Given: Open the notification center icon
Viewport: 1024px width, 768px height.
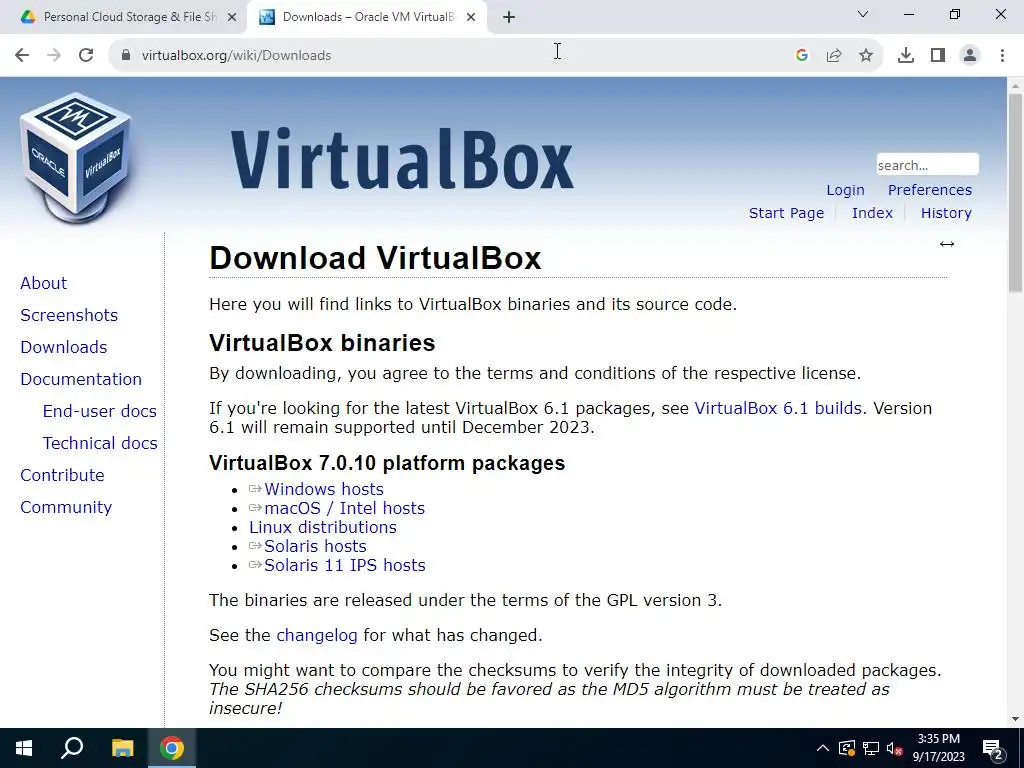Looking at the screenshot, I should tap(993, 748).
